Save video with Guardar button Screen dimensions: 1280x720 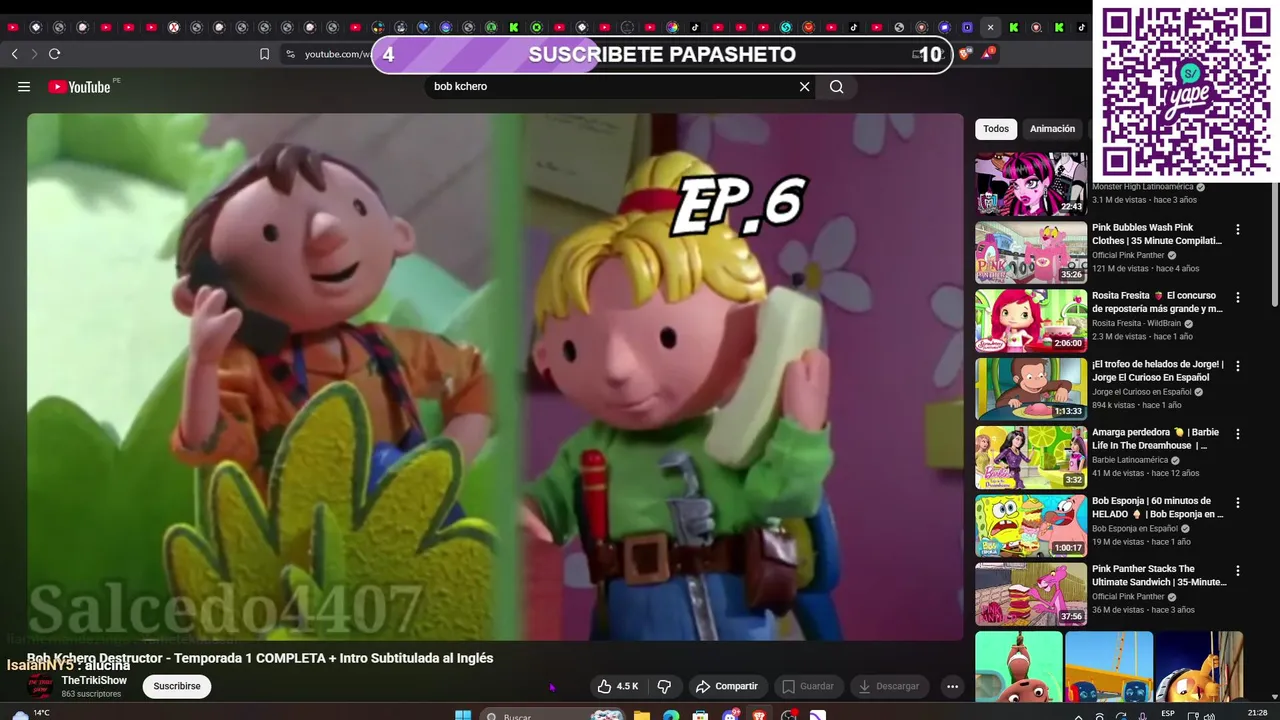click(x=808, y=686)
